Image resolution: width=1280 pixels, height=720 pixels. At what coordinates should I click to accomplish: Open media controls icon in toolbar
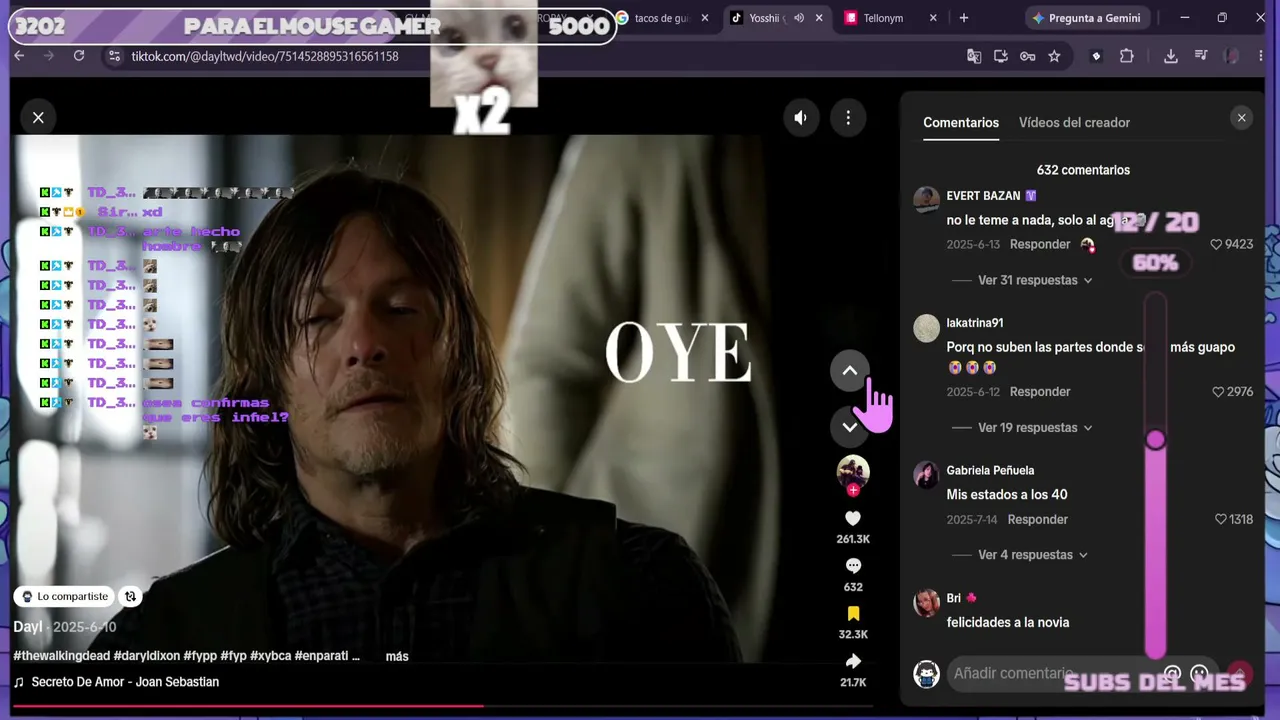tap(1201, 56)
